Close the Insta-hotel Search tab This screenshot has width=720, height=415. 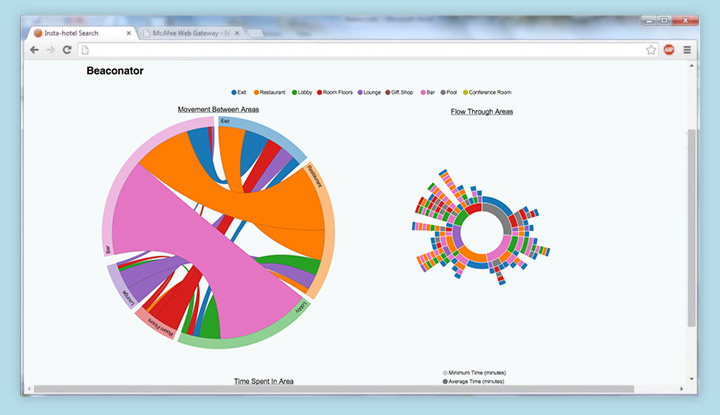[x=129, y=33]
